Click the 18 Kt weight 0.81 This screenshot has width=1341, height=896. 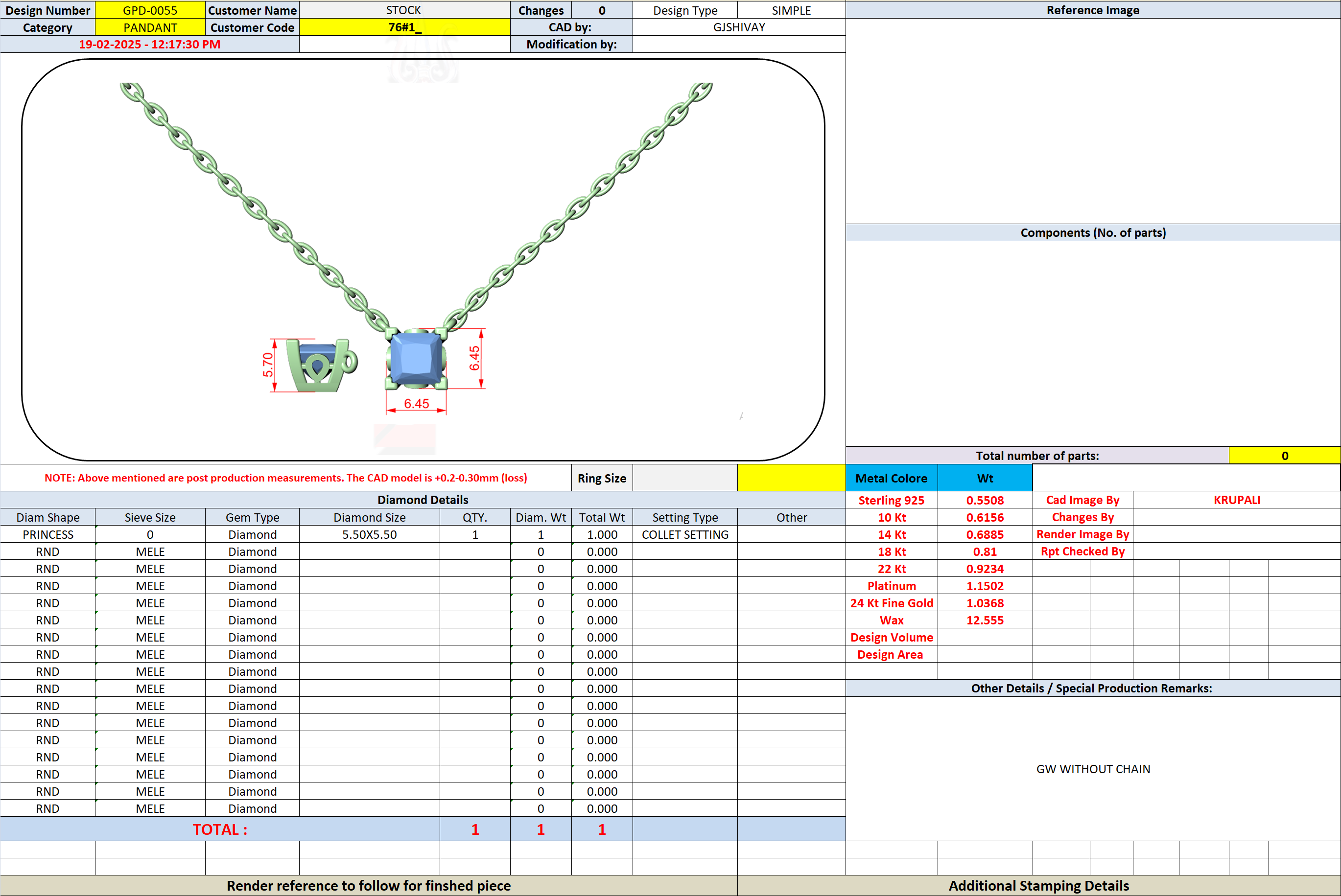click(x=985, y=551)
